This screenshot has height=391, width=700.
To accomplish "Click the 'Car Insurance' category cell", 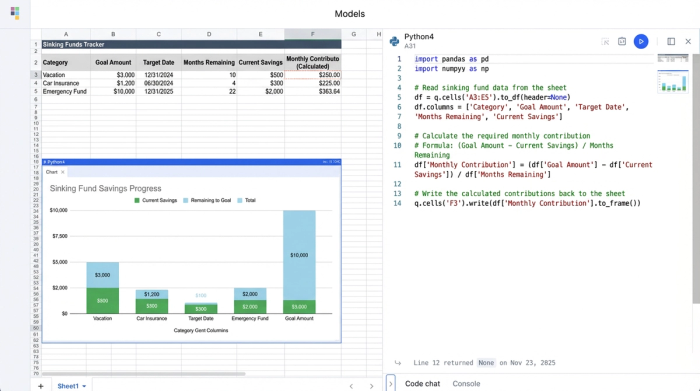I will [x=66, y=83].
